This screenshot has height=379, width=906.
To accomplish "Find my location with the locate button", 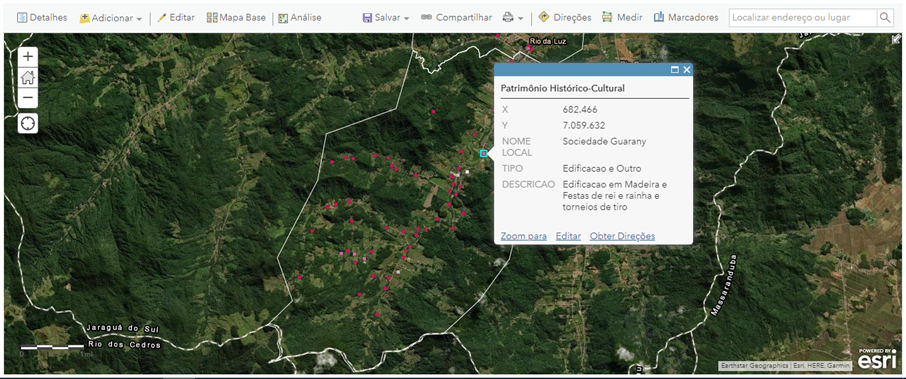I will [x=28, y=123].
